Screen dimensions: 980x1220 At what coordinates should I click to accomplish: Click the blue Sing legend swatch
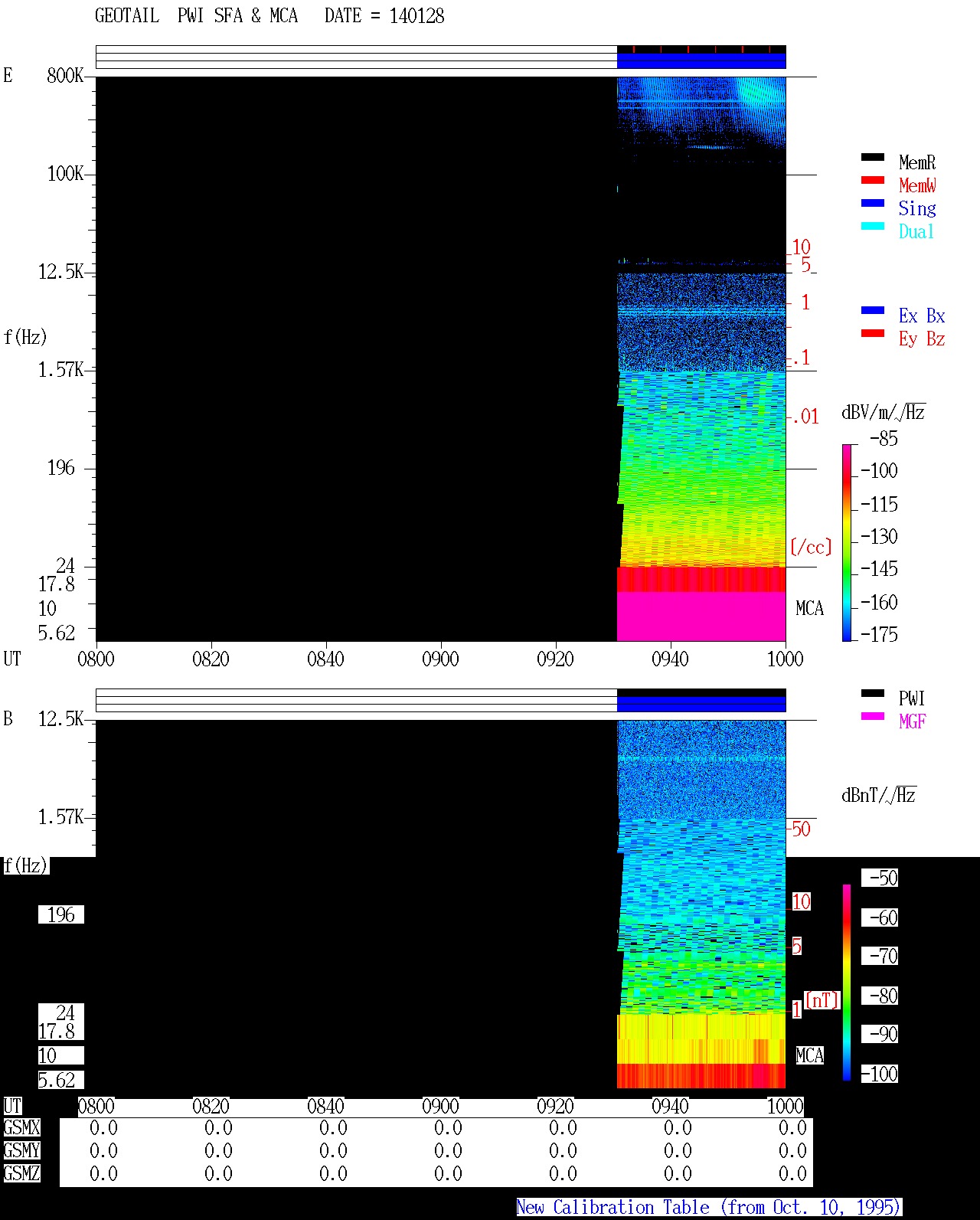(x=873, y=204)
